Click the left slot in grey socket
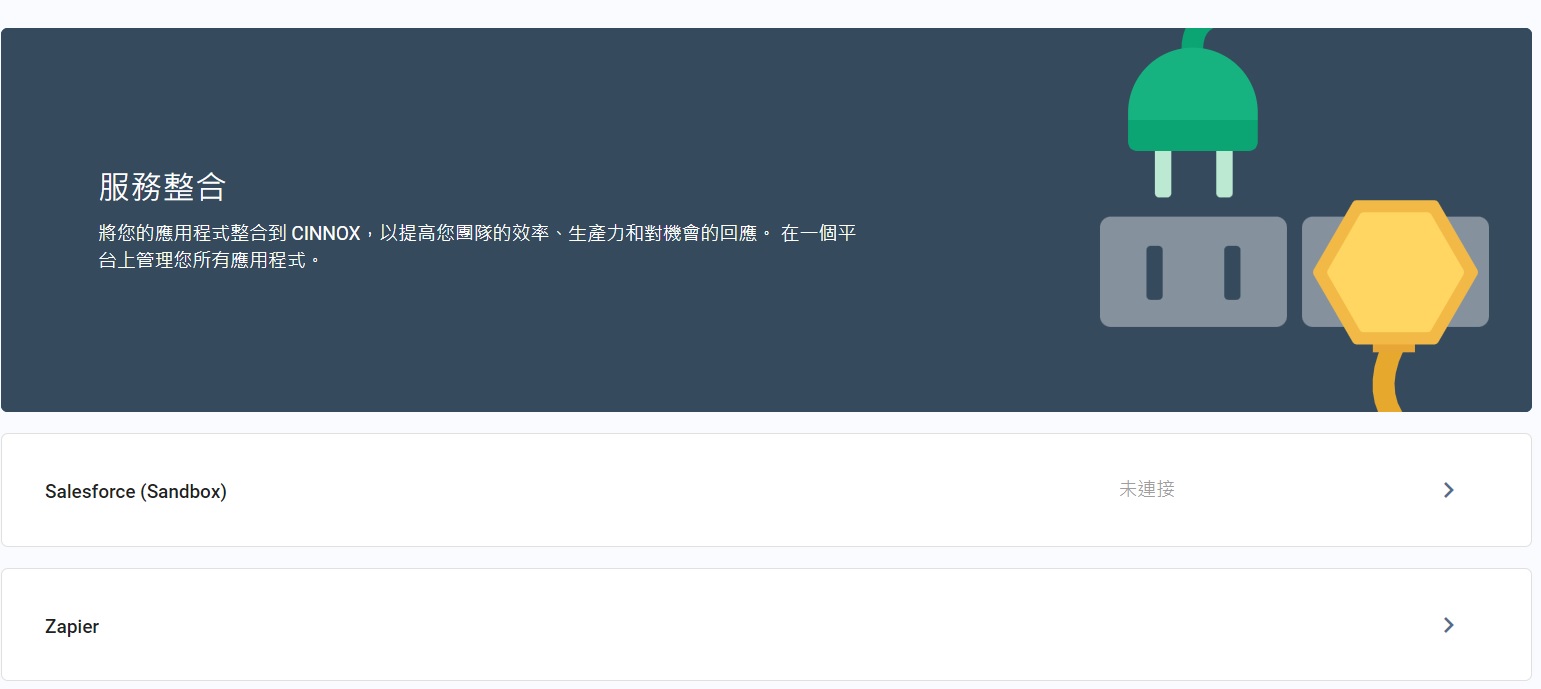This screenshot has height=689, width=1541. (1155, 272)
